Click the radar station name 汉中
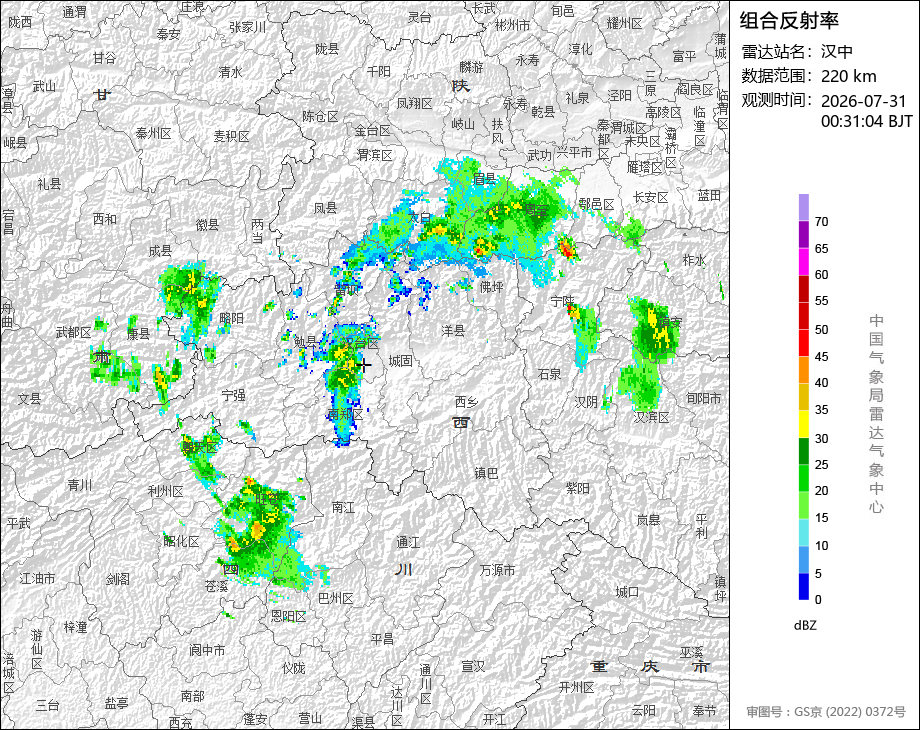 (x=837, y=52)
